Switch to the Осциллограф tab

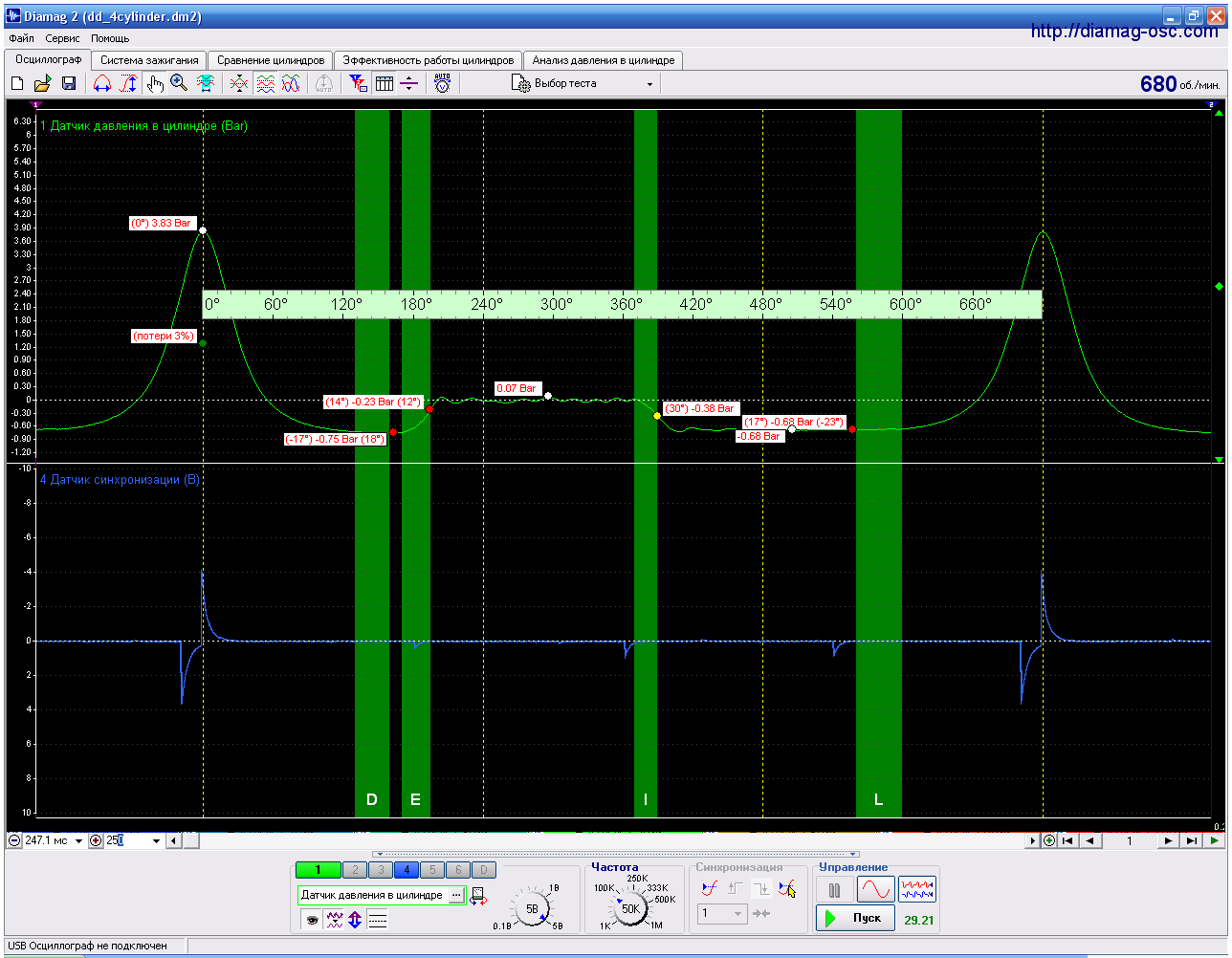[x=49, y=59]
